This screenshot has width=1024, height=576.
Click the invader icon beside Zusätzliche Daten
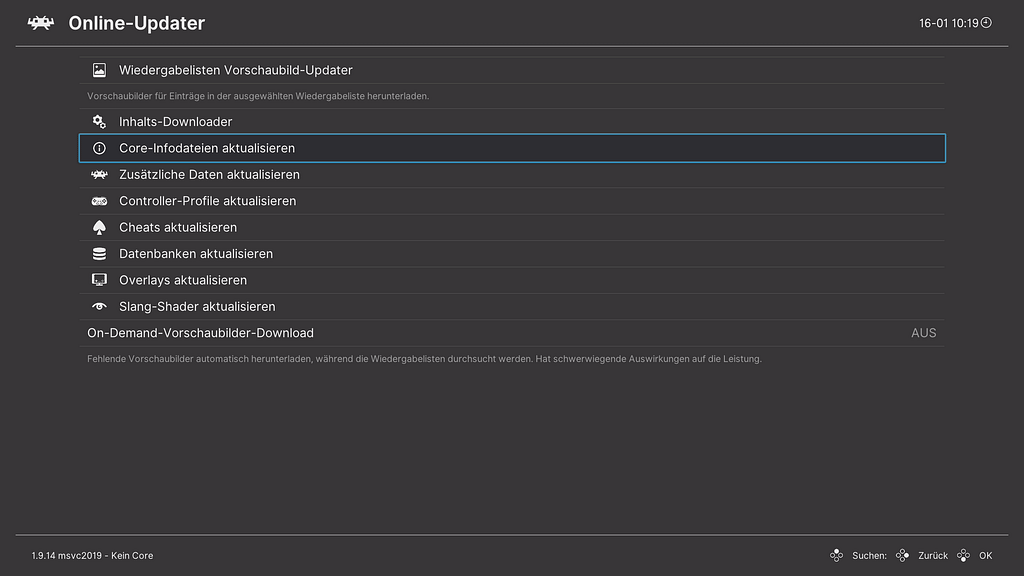(99, 175)
